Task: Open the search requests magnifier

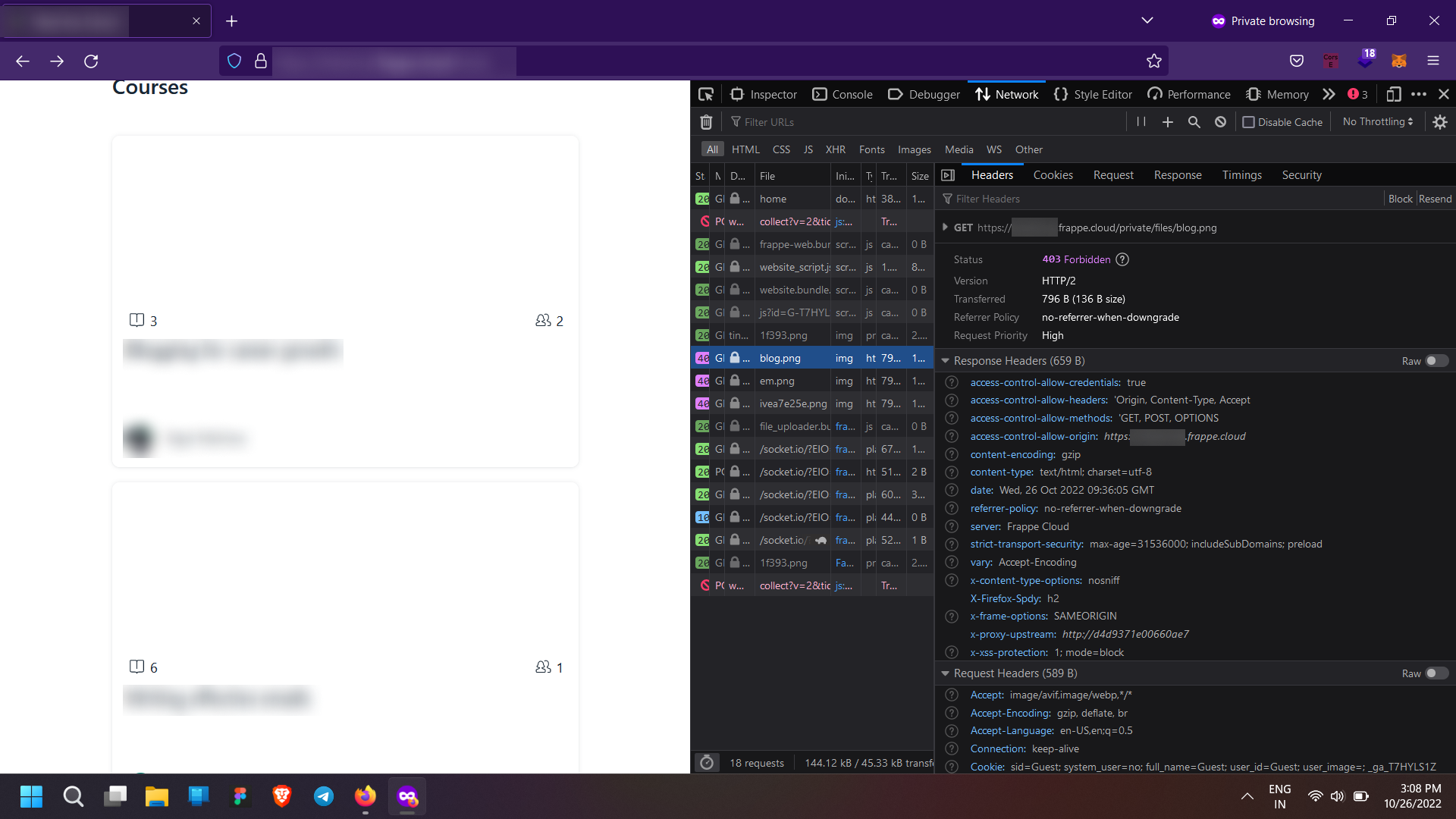Action: point(1194,121)
